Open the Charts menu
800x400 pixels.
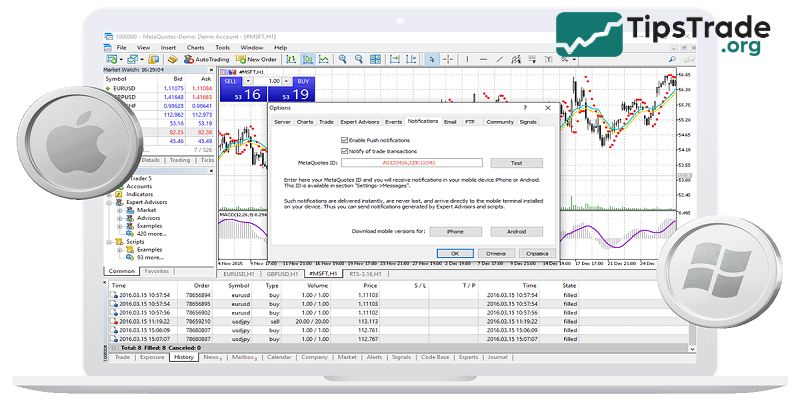pos(194,47)
